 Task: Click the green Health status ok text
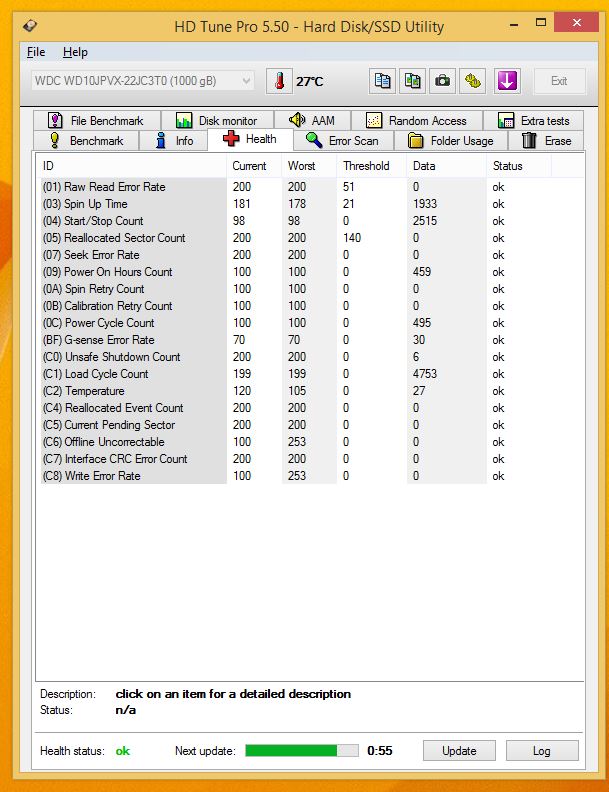coord(123,751)
